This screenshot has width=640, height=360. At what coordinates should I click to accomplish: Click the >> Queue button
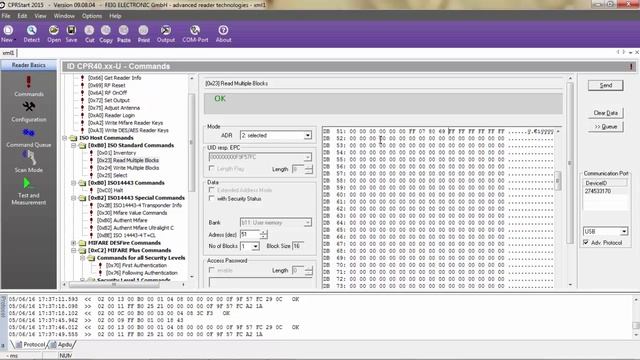(606, 127)
